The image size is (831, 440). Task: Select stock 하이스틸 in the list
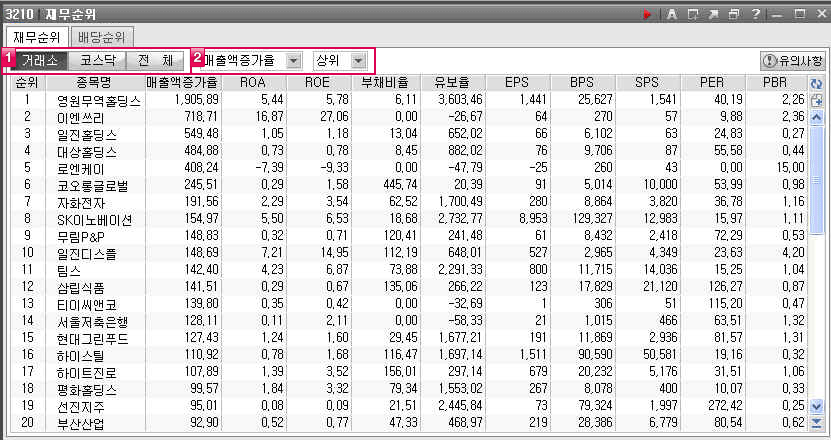coord(81,356)
